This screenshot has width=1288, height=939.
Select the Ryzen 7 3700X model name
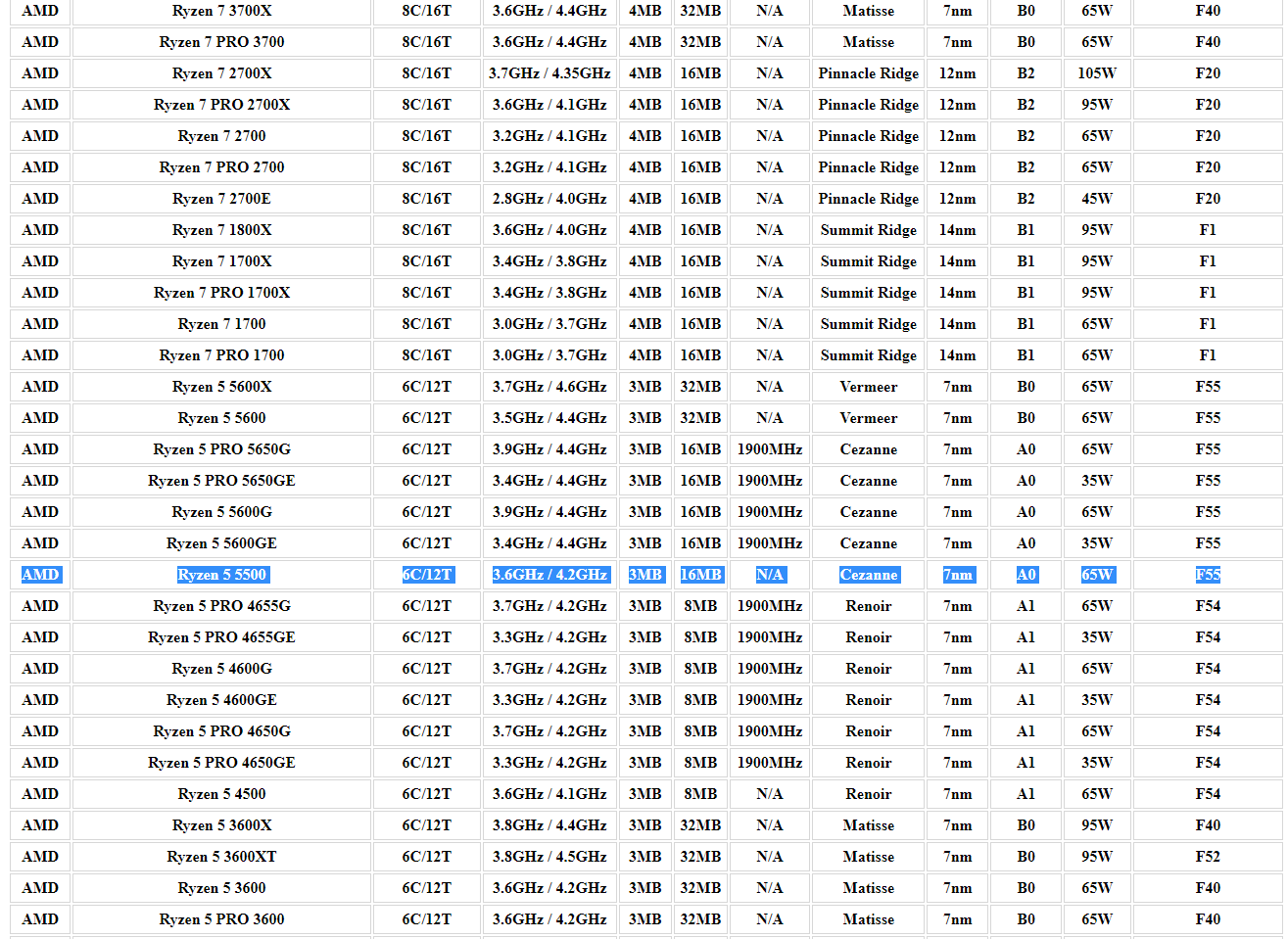tap(222, 11)
